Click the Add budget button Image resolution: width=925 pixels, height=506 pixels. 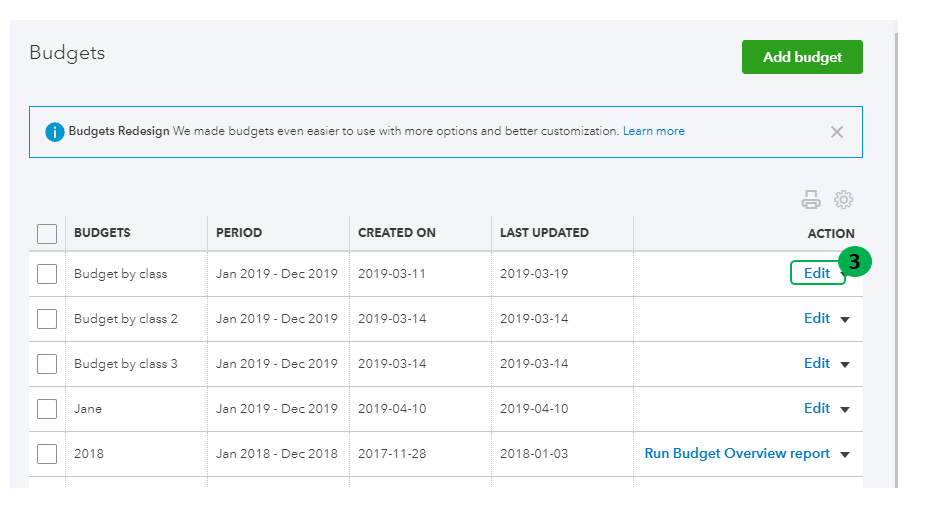[802, 57]
